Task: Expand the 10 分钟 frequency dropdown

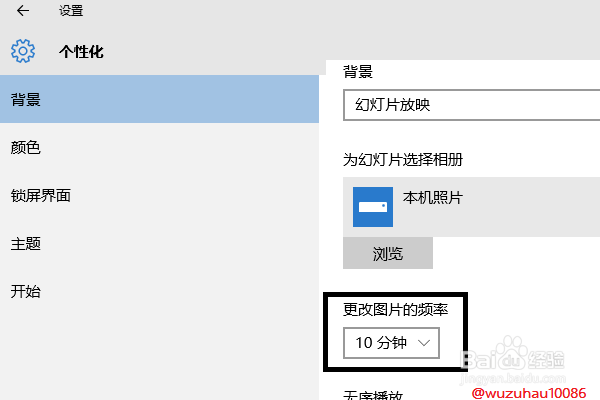Action: tap(391, 343)
